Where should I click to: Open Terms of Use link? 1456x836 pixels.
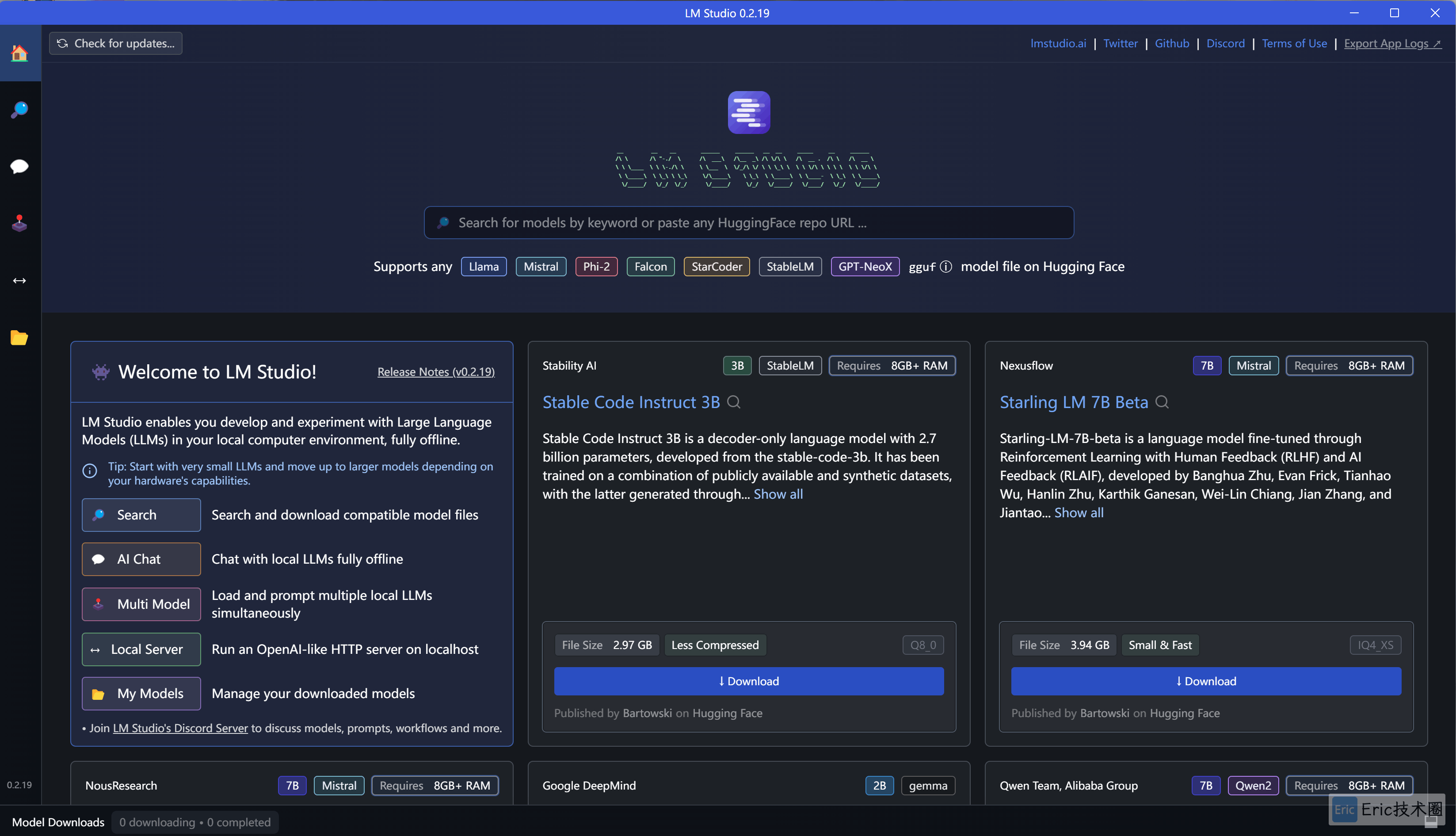[1294, 43]
